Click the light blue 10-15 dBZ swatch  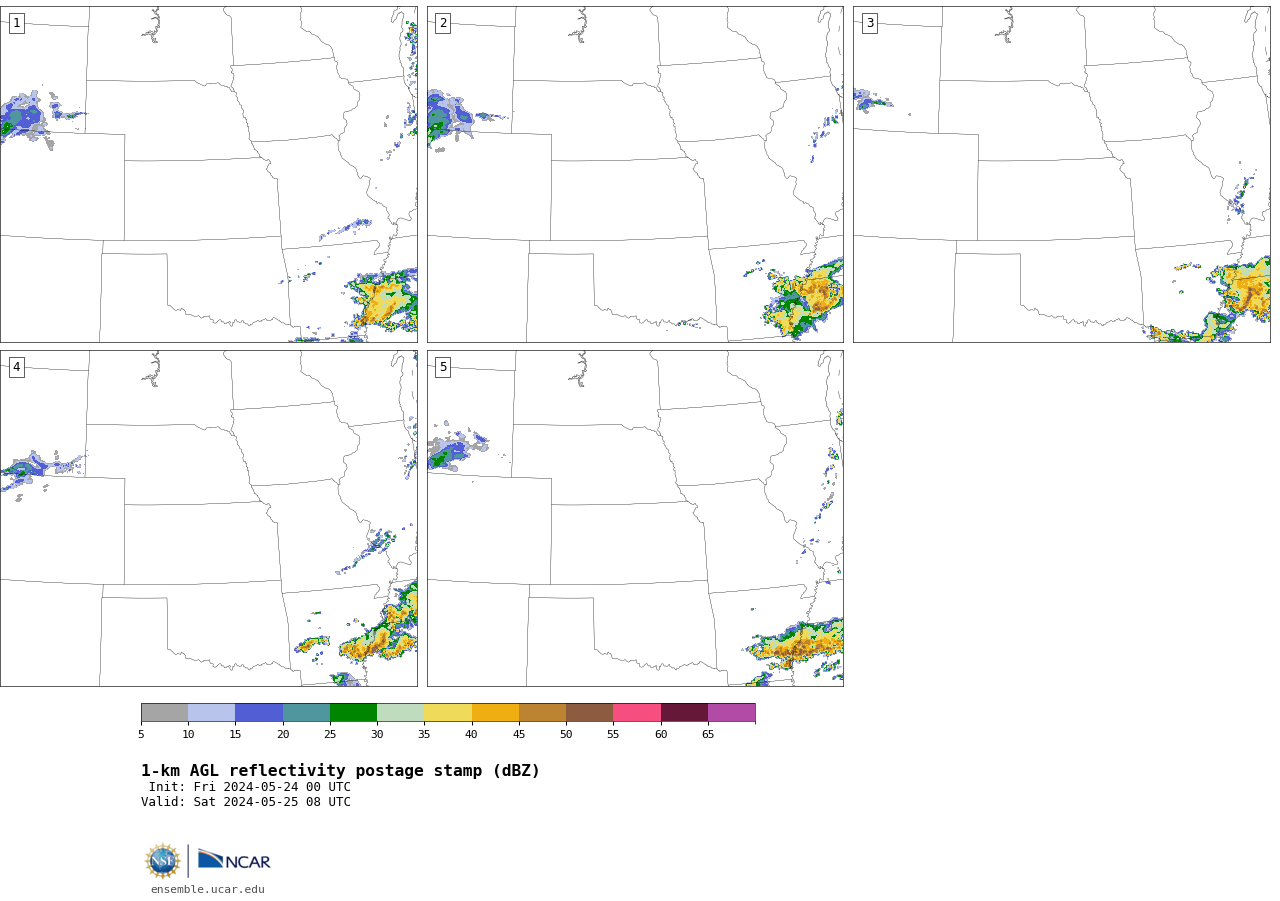coord(211,713)
